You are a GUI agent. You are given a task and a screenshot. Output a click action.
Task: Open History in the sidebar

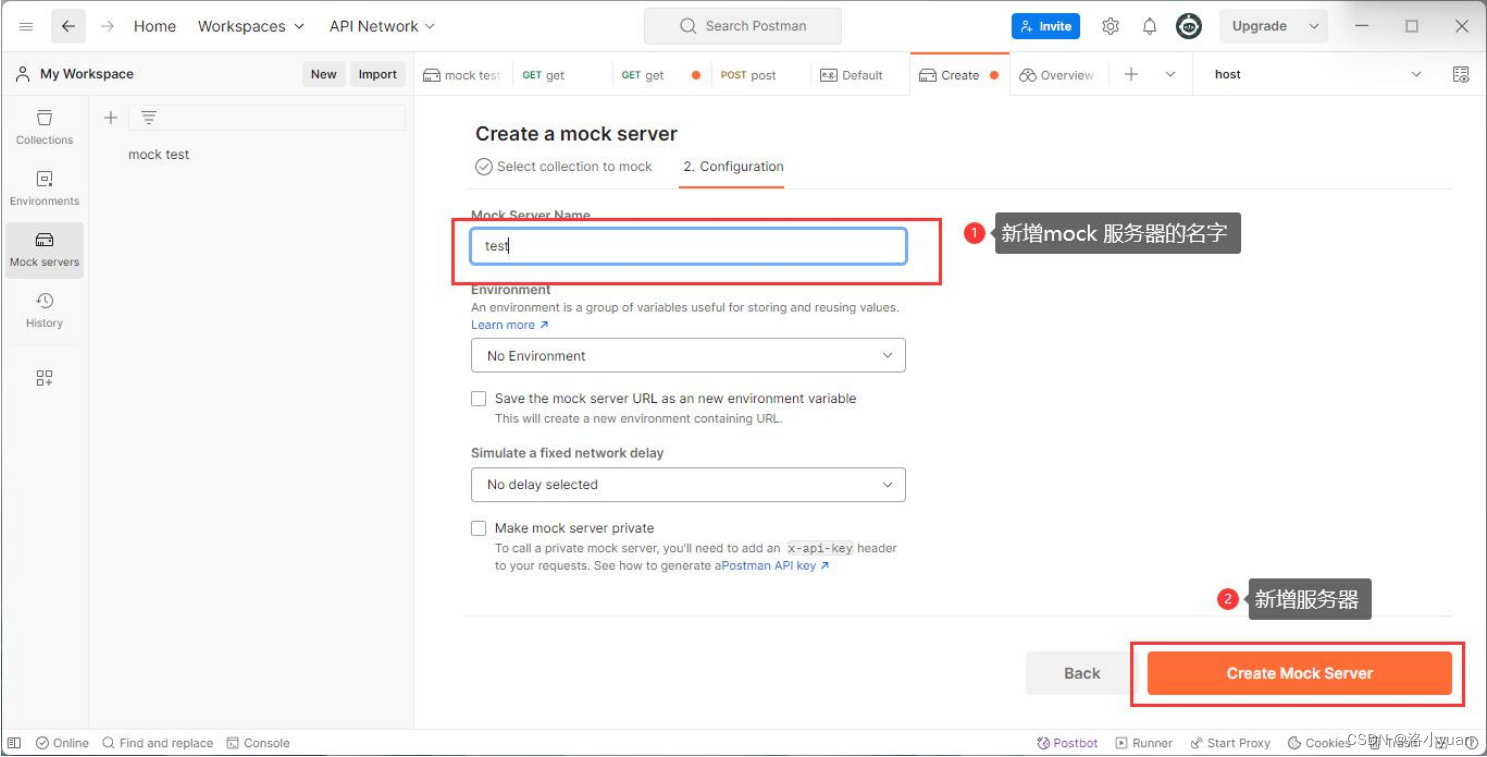[44, 310]
